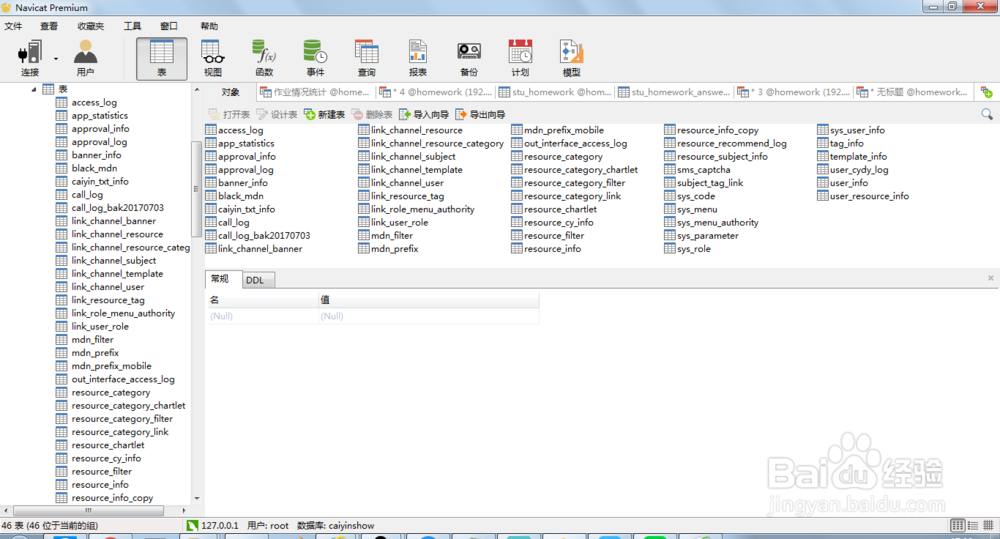Switch to the '* 3 @homework' query tab
Image resolution: width=1000 pixels, height=539 pixels.
(x=793, y=92)
